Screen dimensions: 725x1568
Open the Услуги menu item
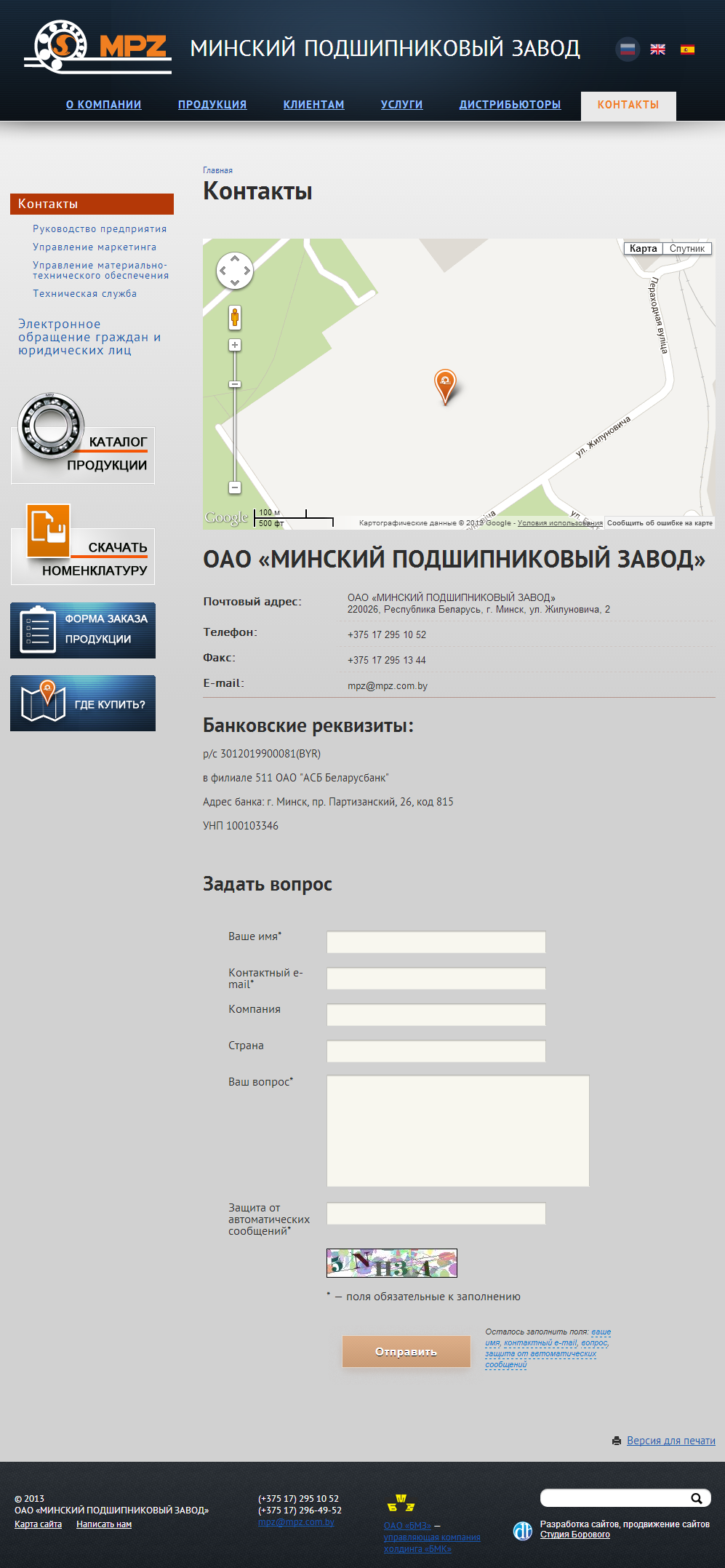point(402,105)
